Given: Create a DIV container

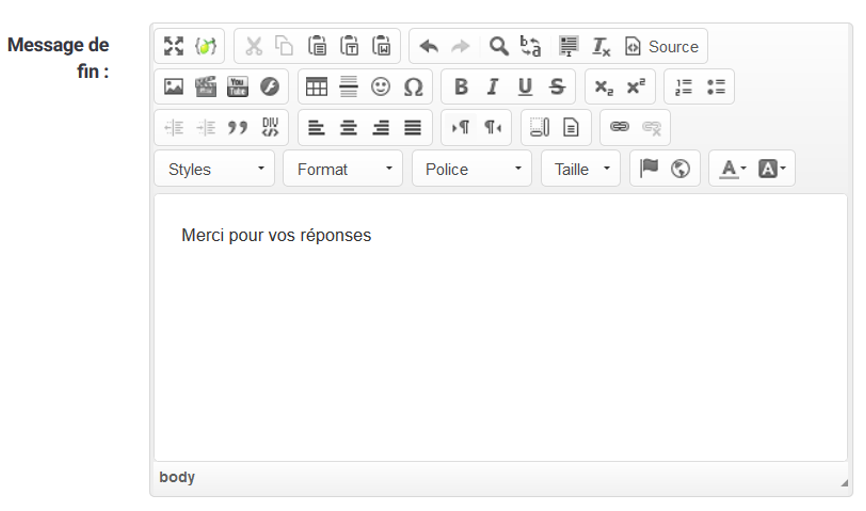Looking at the screenshot, I should click(270, 128).
